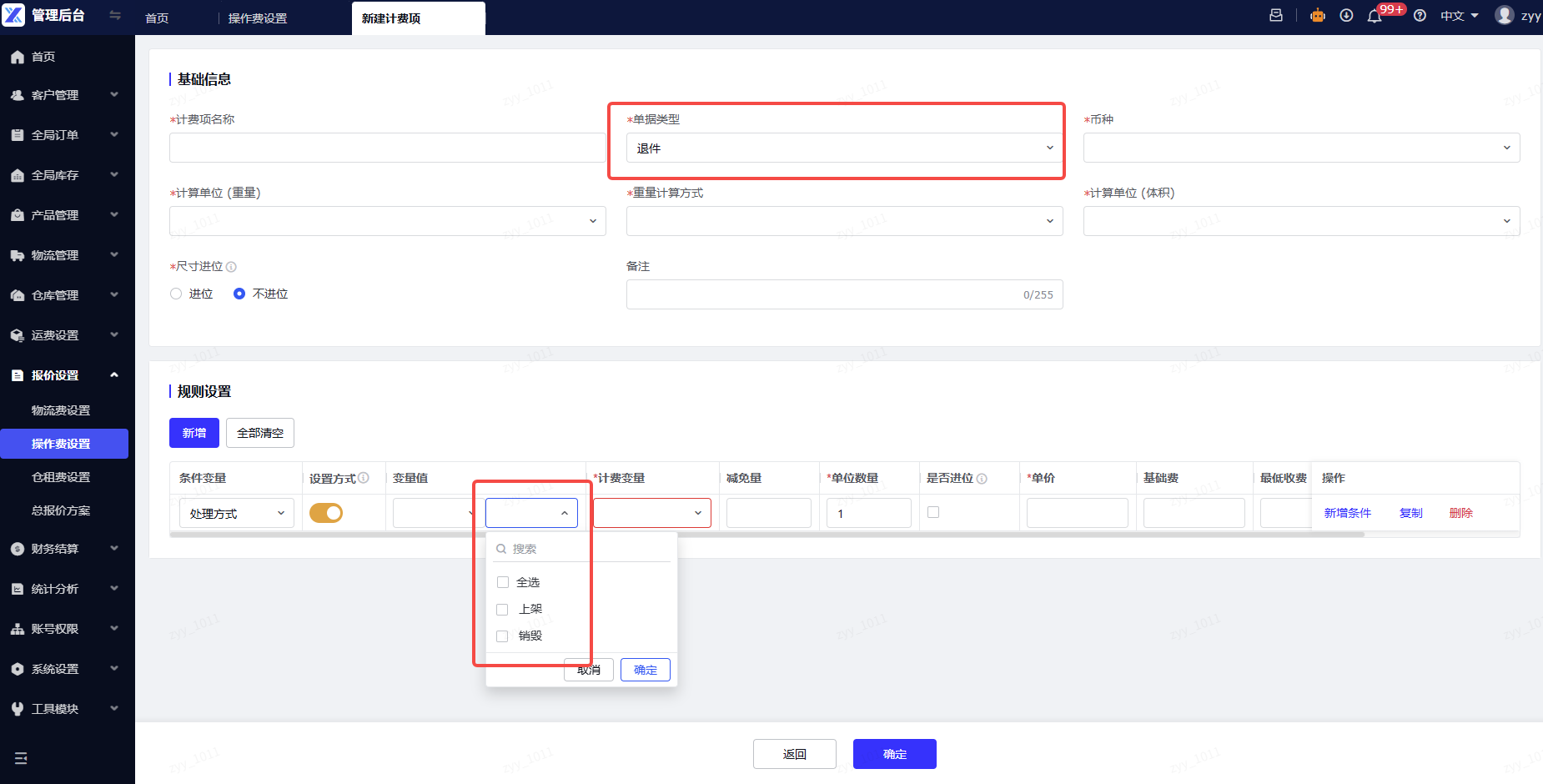Tick the 是否进位 checkbox in the rule row
The image size is (1543, 784).
point(933,512)
